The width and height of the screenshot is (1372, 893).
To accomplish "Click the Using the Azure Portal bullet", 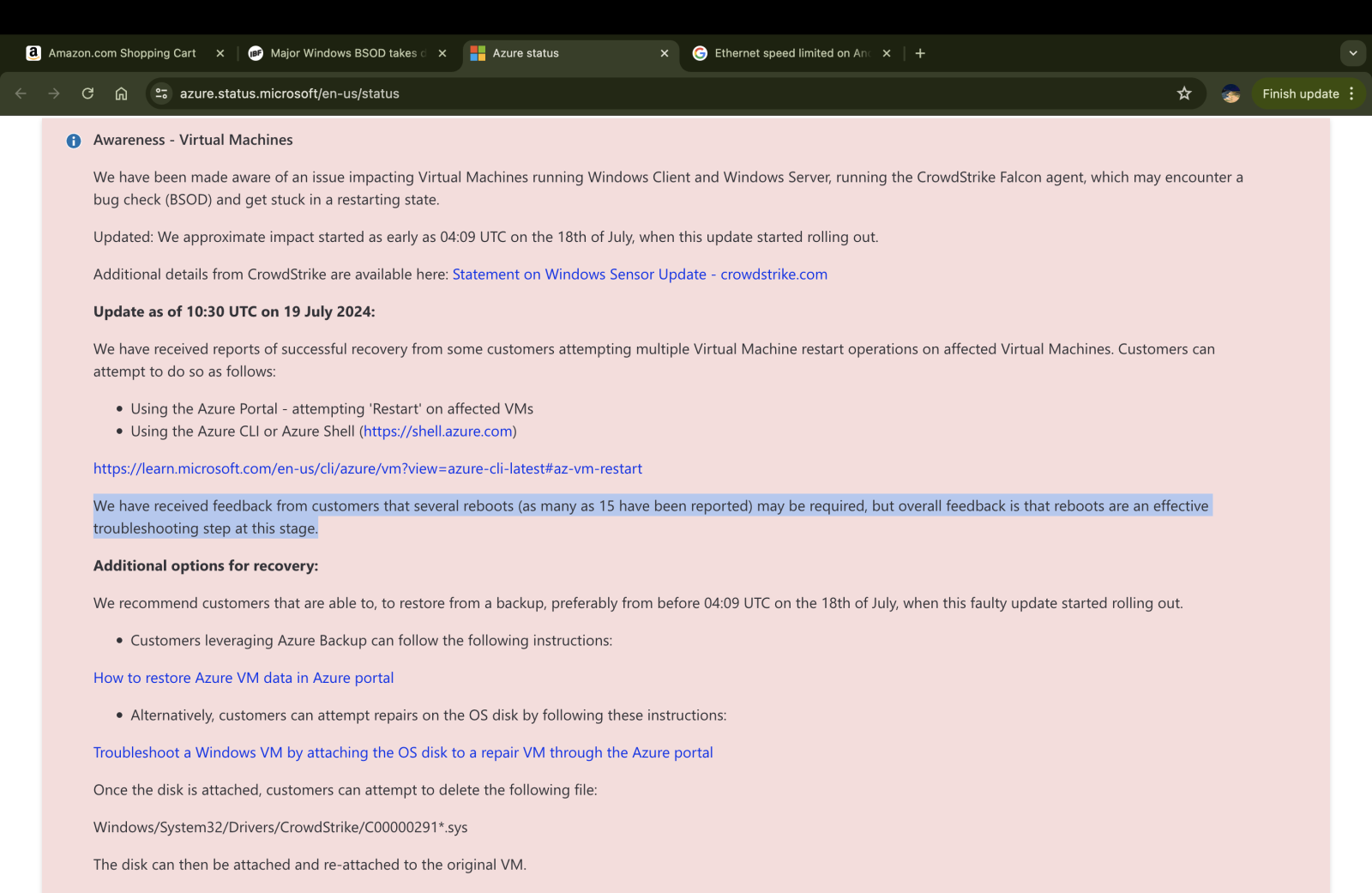I will coord(332,409).
